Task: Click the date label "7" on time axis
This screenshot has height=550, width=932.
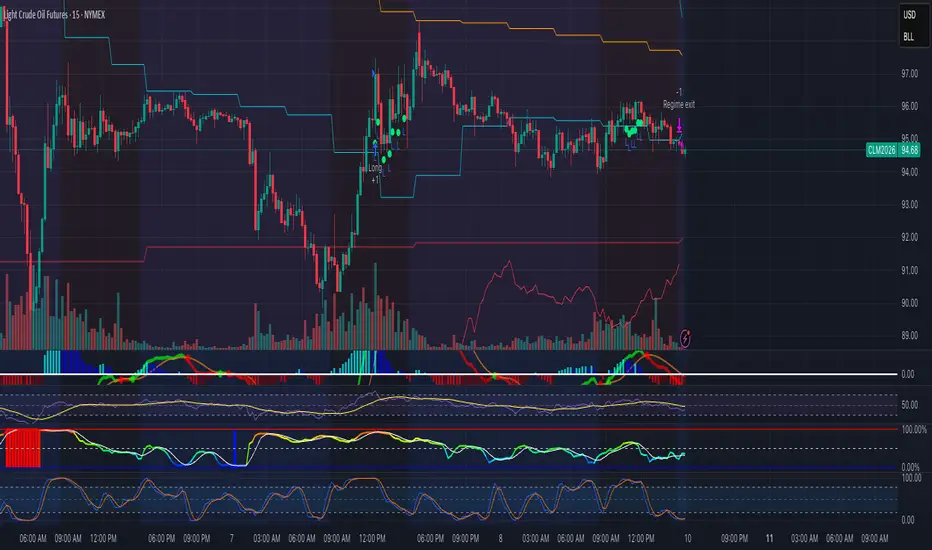Action: coord(231,539)
